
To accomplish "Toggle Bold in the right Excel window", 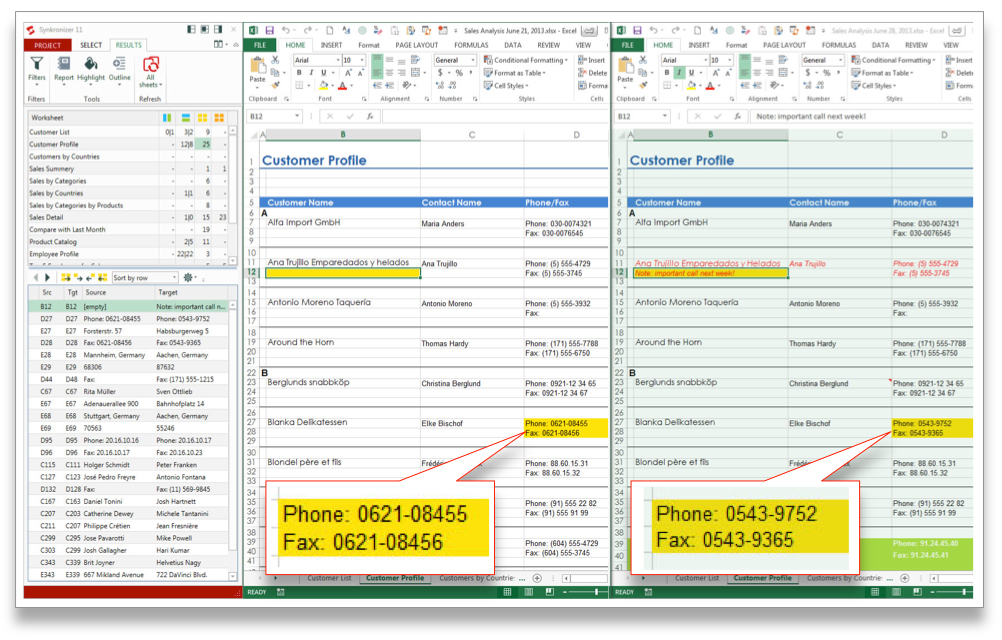I will (x=667, y=73).
